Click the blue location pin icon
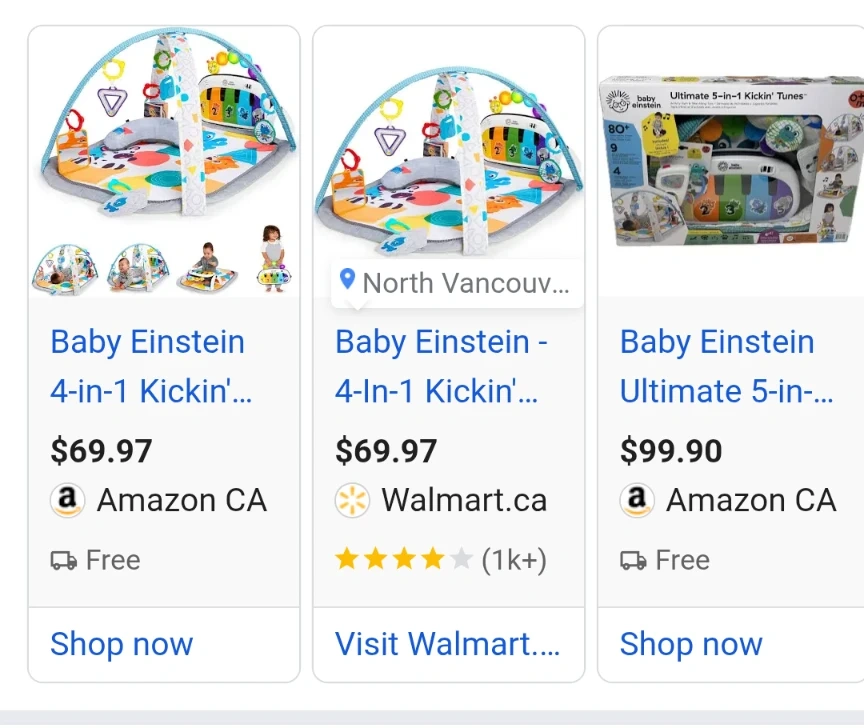Screen dimensions: 864x728 coord(347,281)
